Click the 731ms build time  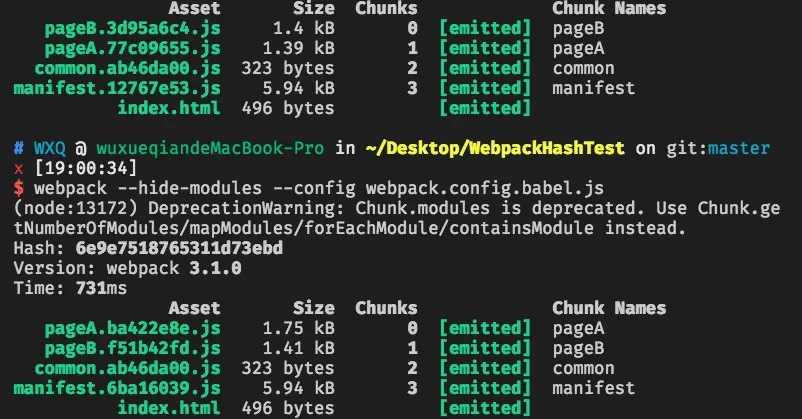pyautogui.click(x=101, y=288)
